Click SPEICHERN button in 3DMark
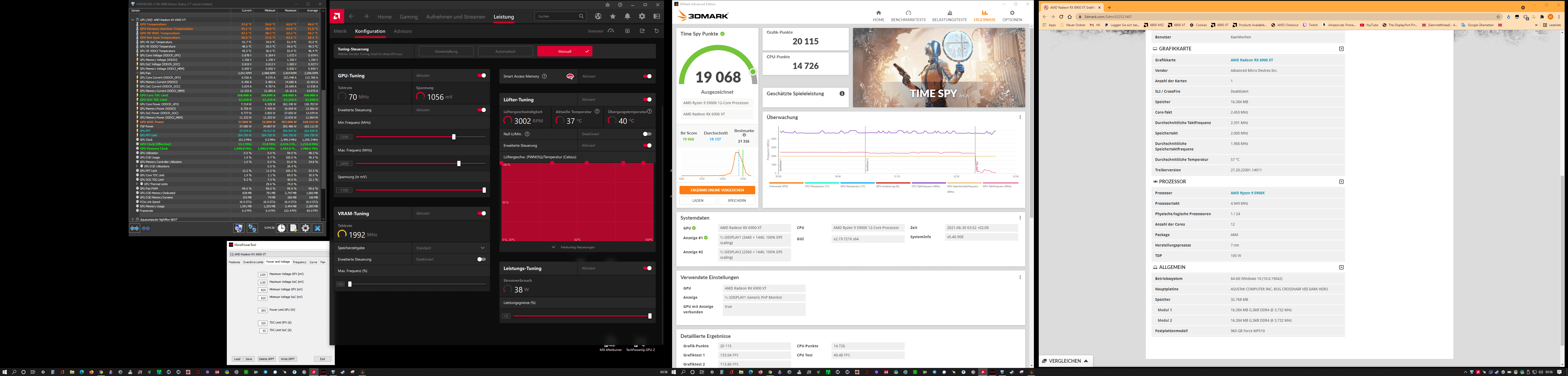Screen dimensions: 1568x376 click(x=736, y=200)
